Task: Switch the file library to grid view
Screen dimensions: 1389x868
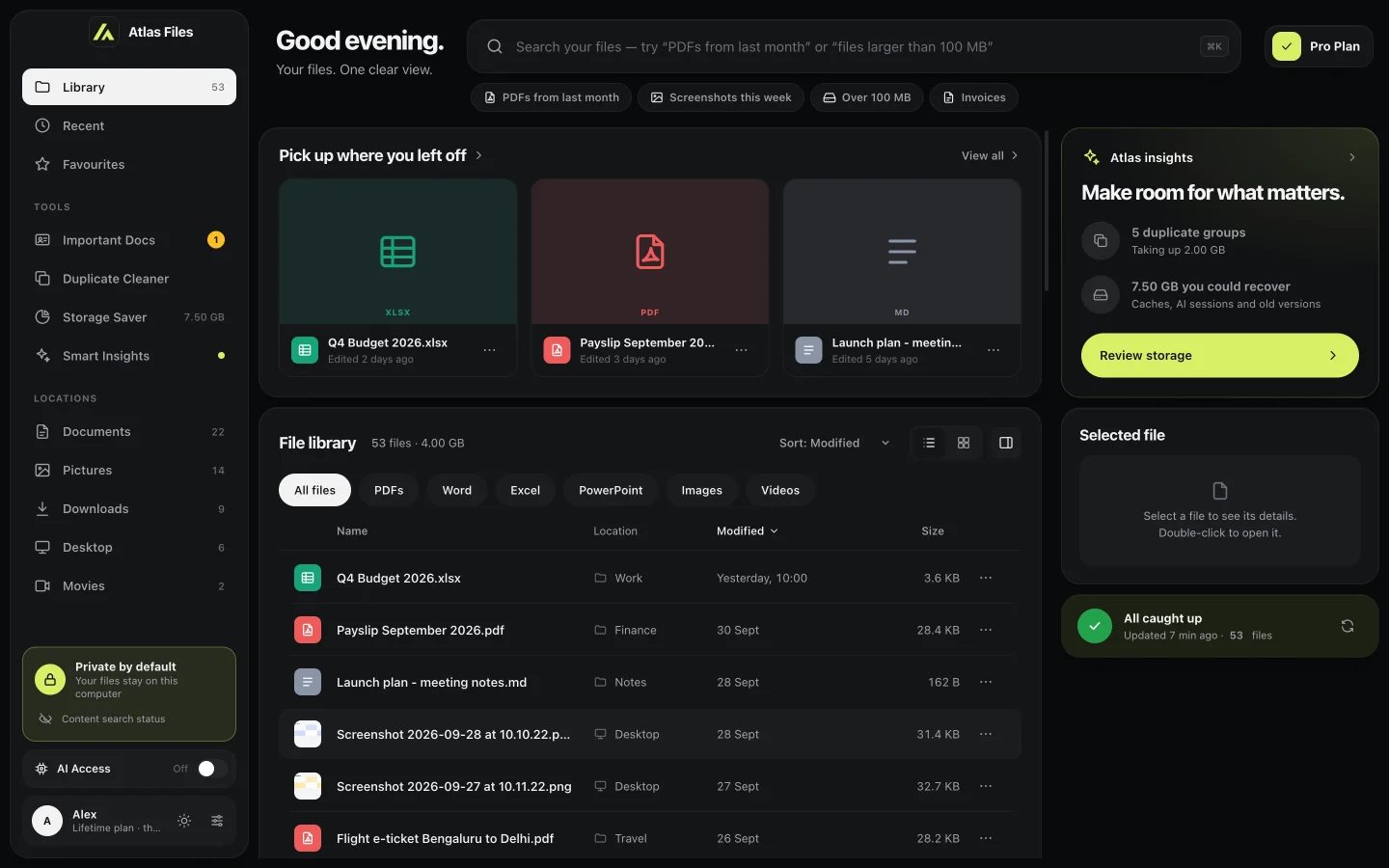Action: 964,443
